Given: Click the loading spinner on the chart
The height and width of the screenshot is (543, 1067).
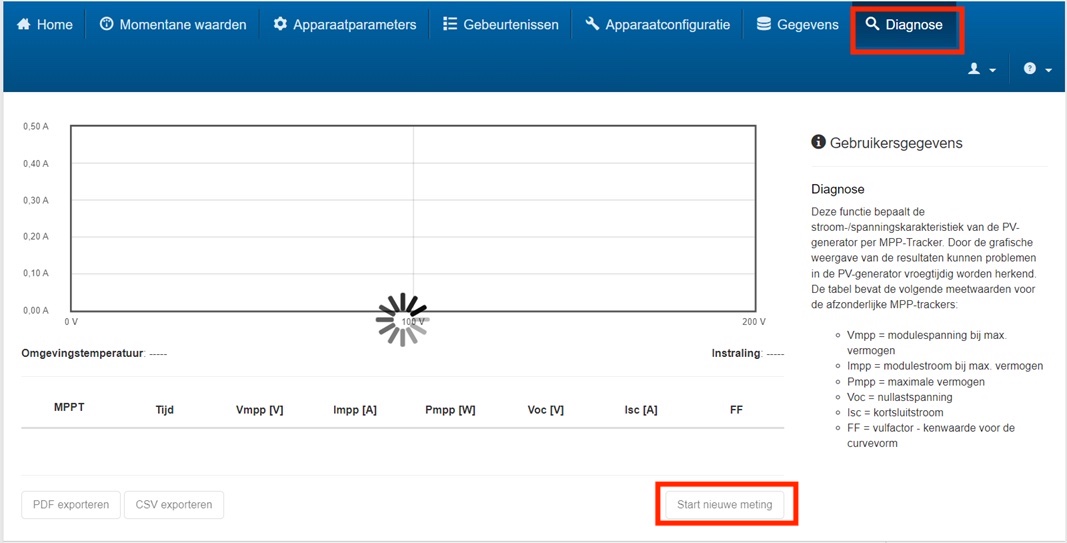Looking at the screenshot, I should pos(402,319).
